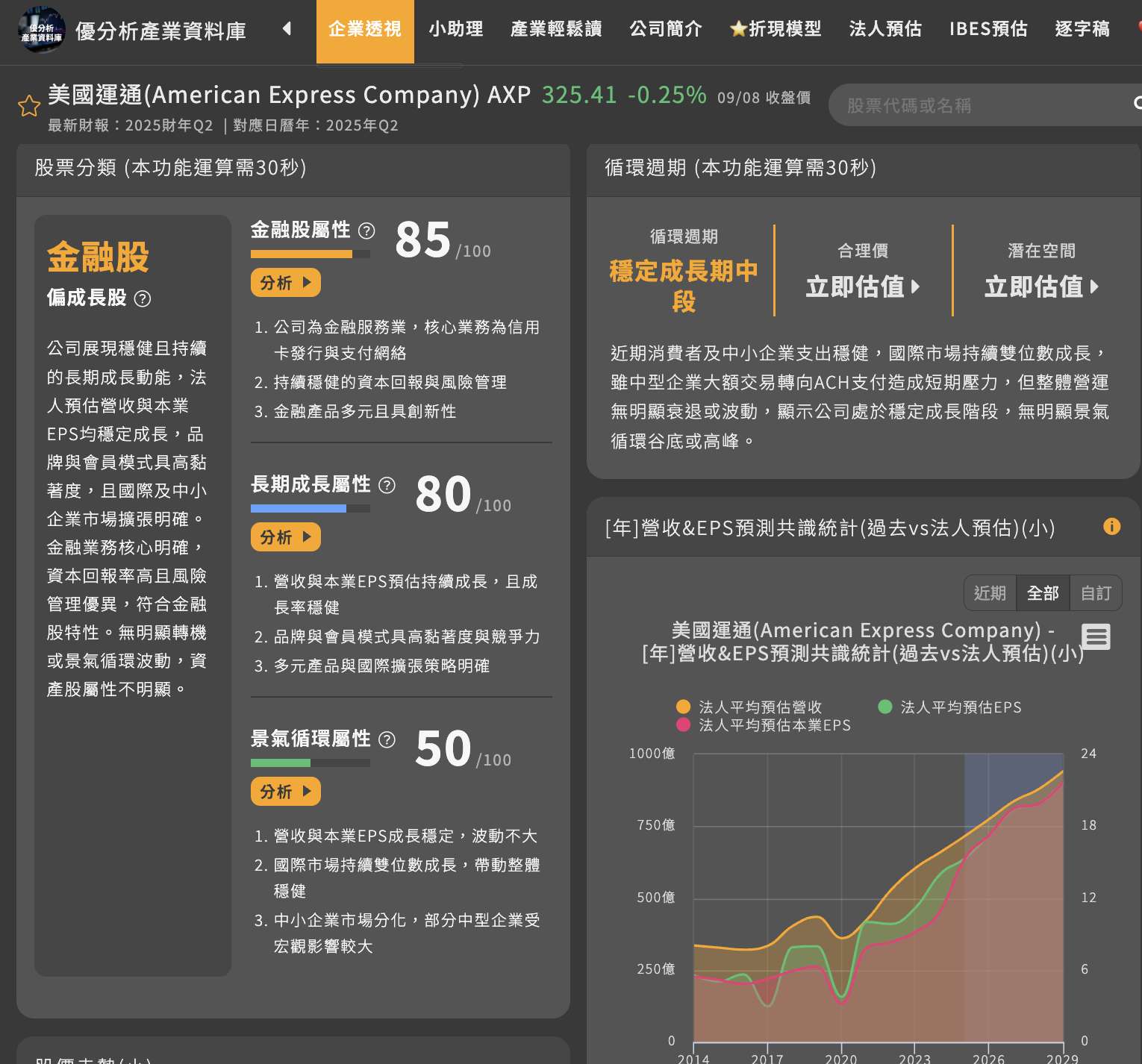This screenshot has width=1142, height=1064.
Task: Click text 持續穩健的資本回報與風險管理
Action: (x=390, y=382)
